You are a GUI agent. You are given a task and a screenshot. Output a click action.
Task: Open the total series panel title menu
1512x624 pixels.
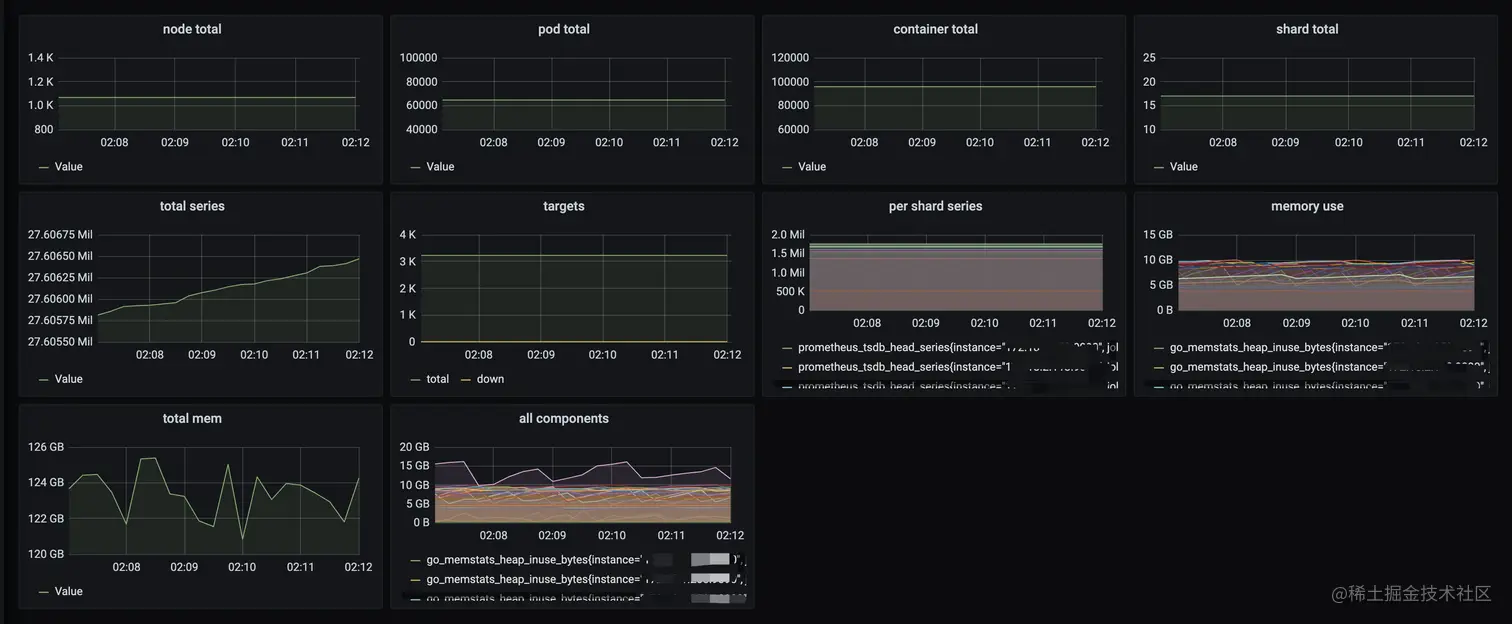(192, 206)
